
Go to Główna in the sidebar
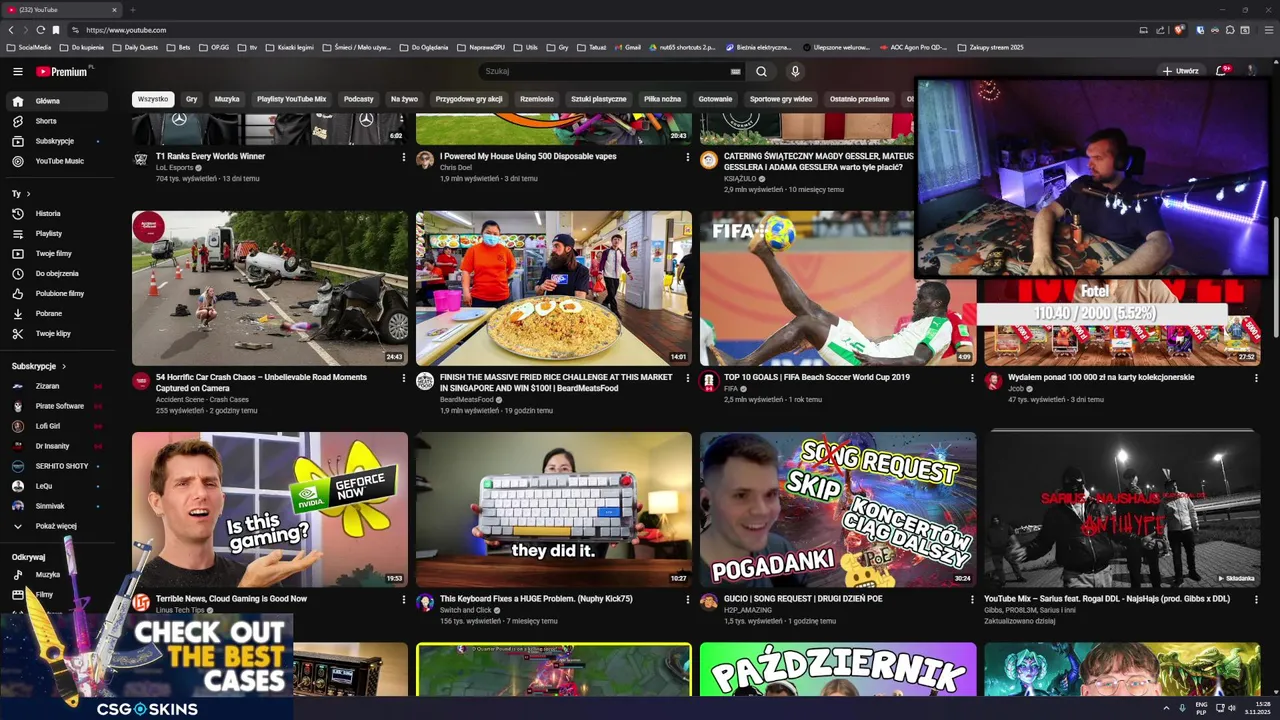pos(58,101)
